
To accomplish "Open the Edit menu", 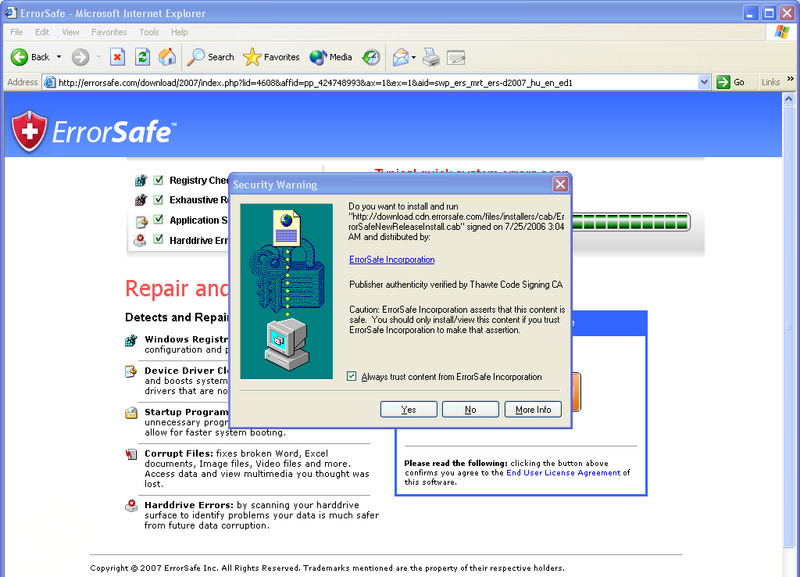I will (42, 32).
